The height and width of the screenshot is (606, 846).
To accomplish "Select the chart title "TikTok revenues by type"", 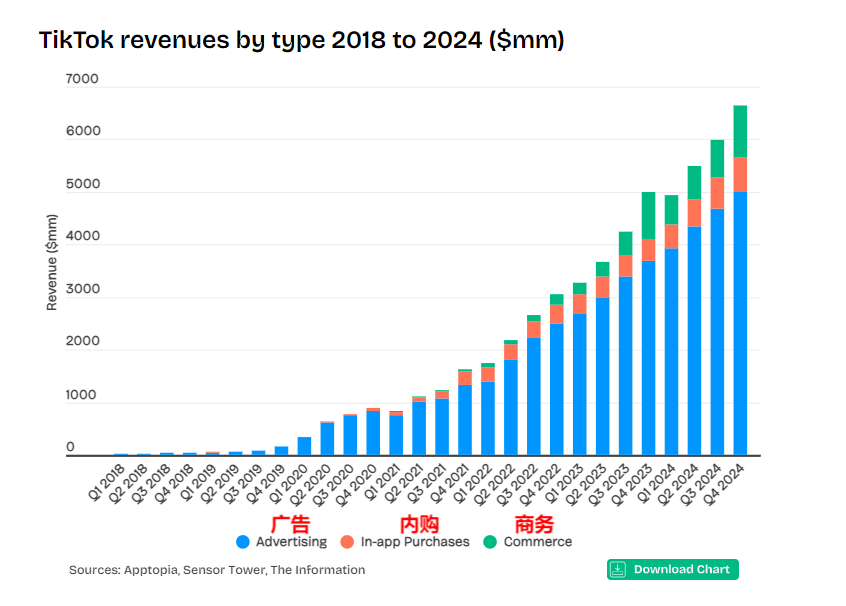I will point(182,40).
